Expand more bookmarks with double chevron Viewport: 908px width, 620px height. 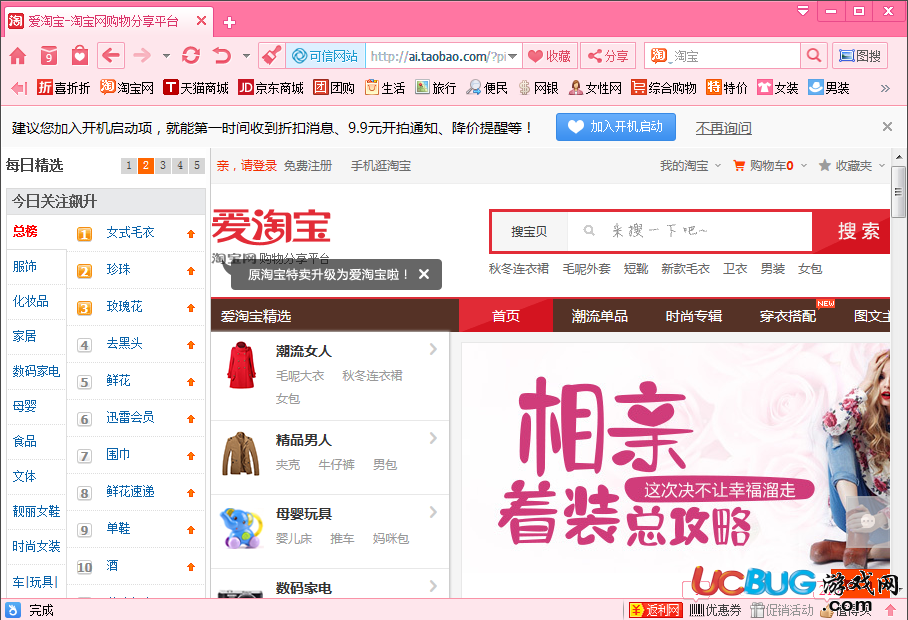[885, 88]
